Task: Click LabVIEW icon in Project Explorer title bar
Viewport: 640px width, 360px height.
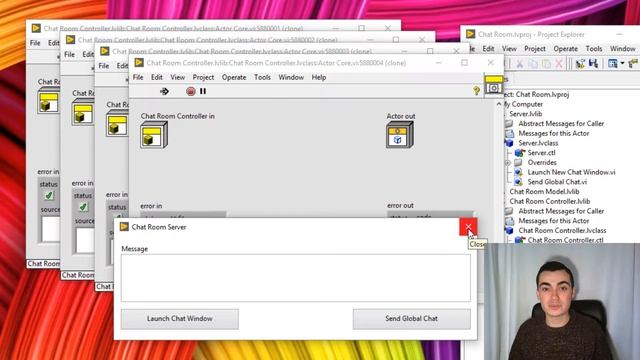Action: pos(470,34)
